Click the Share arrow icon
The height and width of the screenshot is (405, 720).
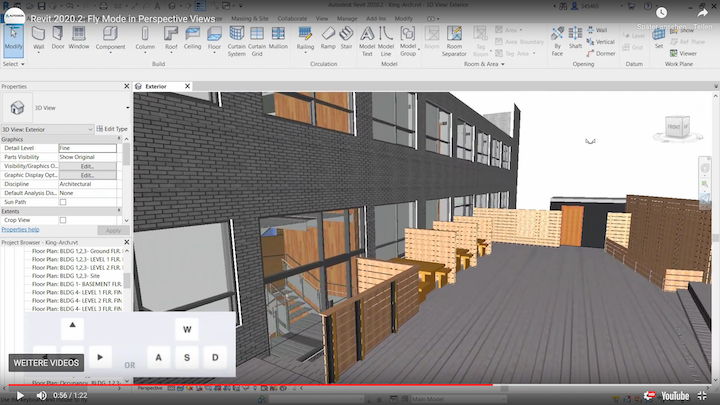[703, 13]
